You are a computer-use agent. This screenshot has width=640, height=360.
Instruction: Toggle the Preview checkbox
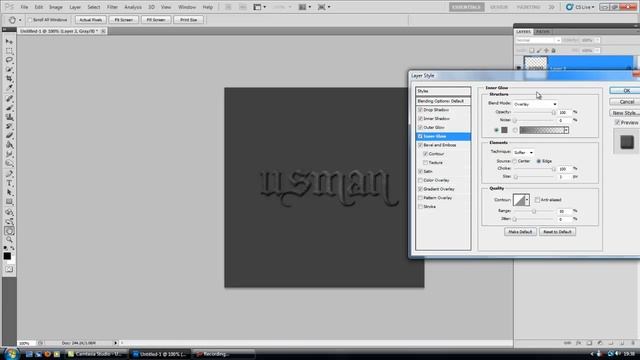(618, 122)
